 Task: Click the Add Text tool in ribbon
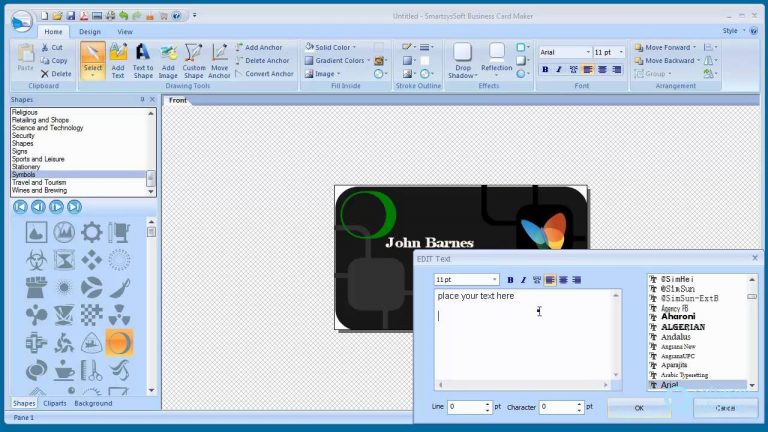click(x=118, y=60)
